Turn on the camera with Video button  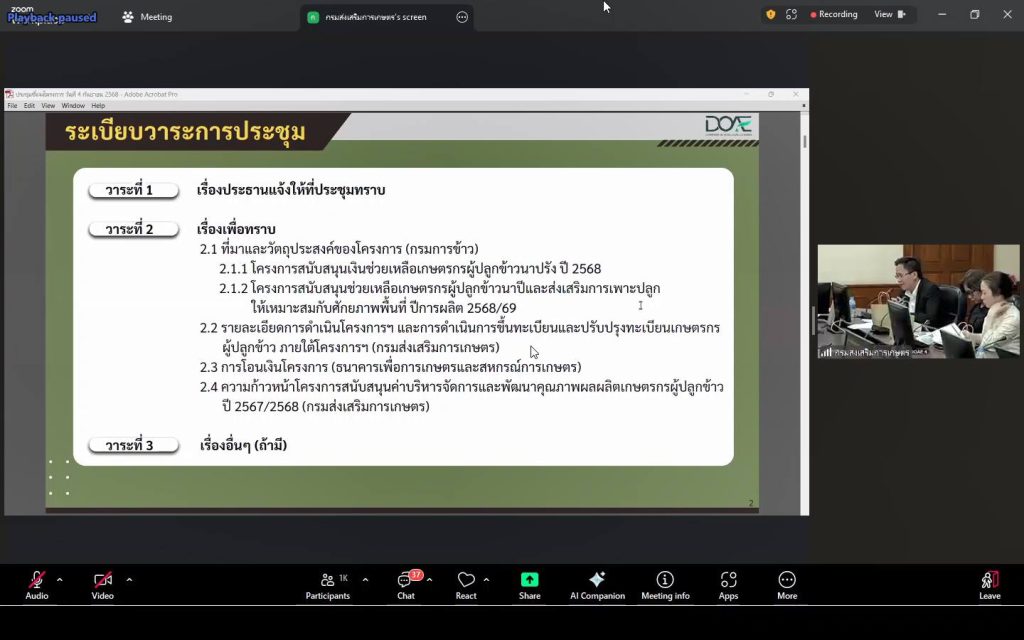coord(102,585)
